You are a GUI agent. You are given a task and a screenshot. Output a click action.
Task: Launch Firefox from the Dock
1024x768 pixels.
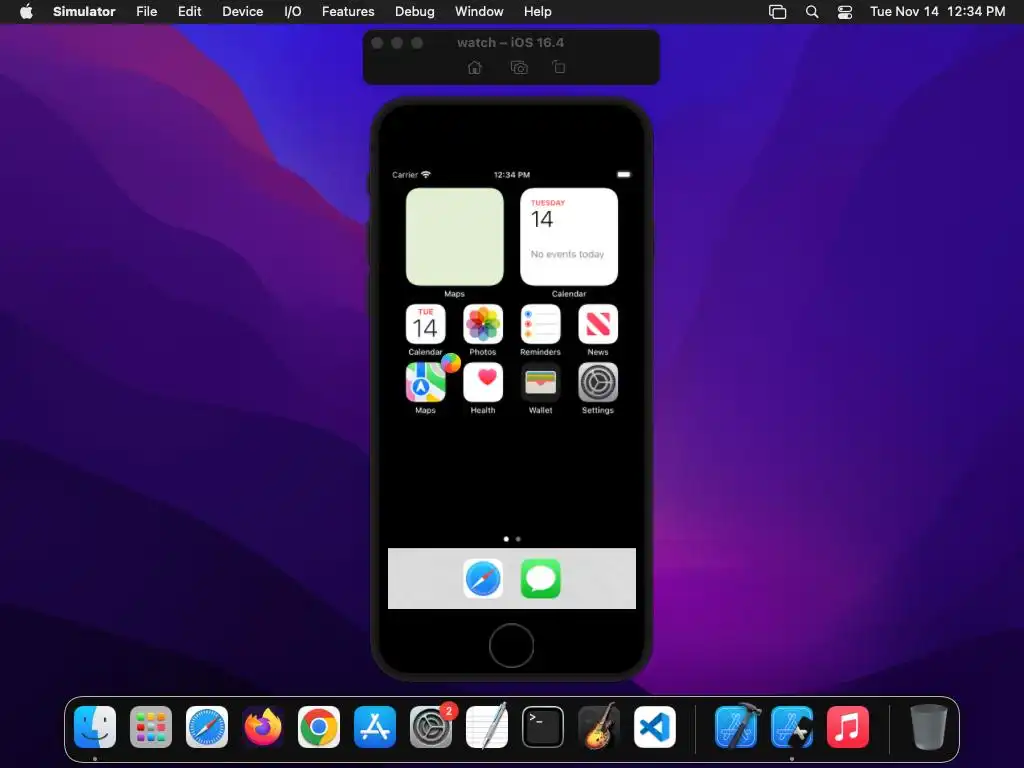coord(263,727)
